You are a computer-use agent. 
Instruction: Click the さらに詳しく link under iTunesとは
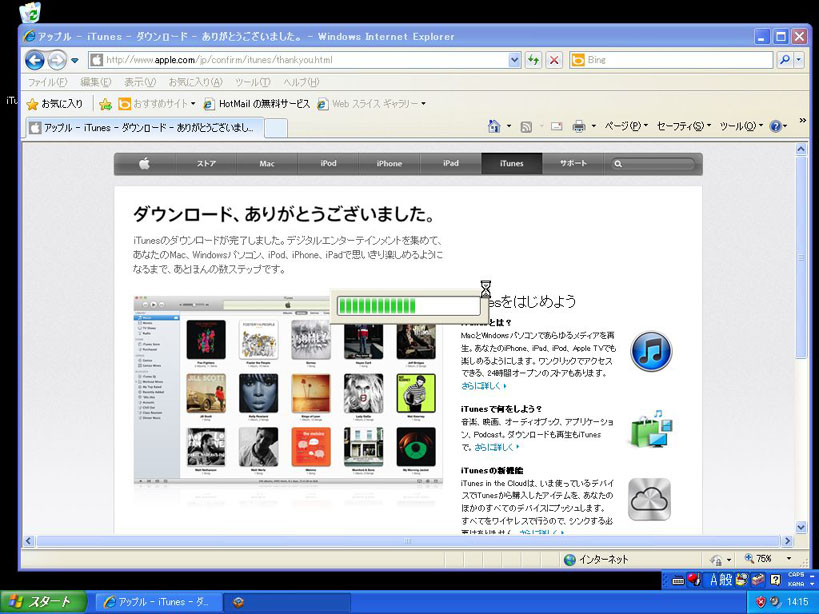(484, 386)
